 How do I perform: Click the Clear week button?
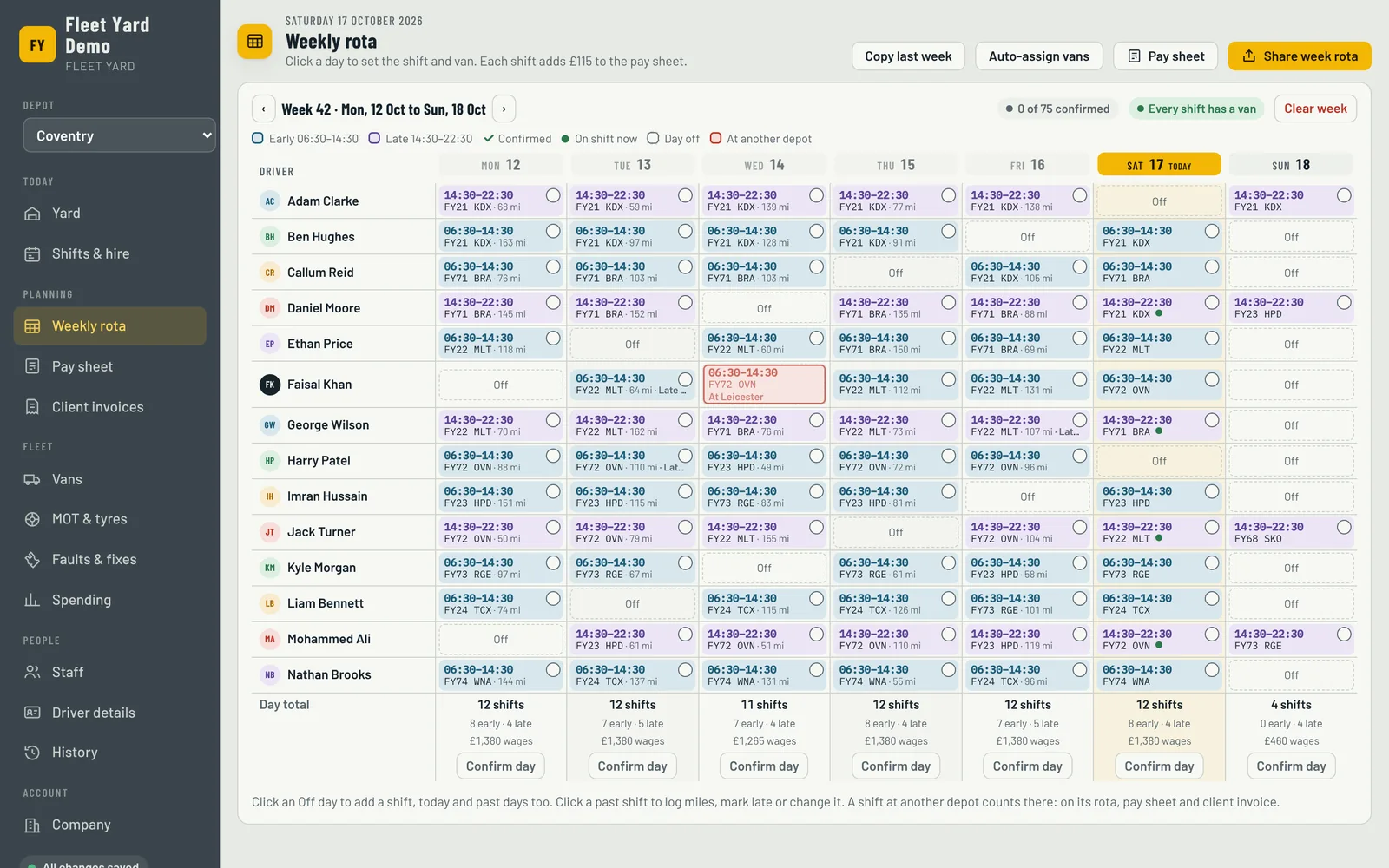click(1315, 108)
